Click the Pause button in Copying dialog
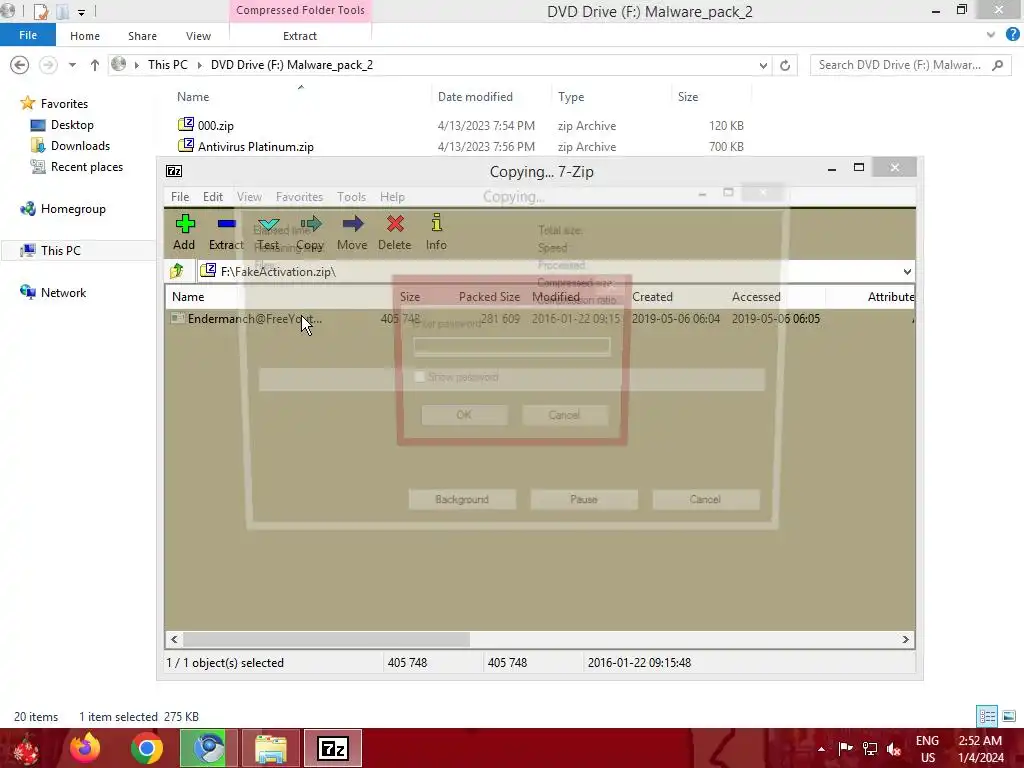The height and width of the screenshot is (768, 1024). (584, 500)
